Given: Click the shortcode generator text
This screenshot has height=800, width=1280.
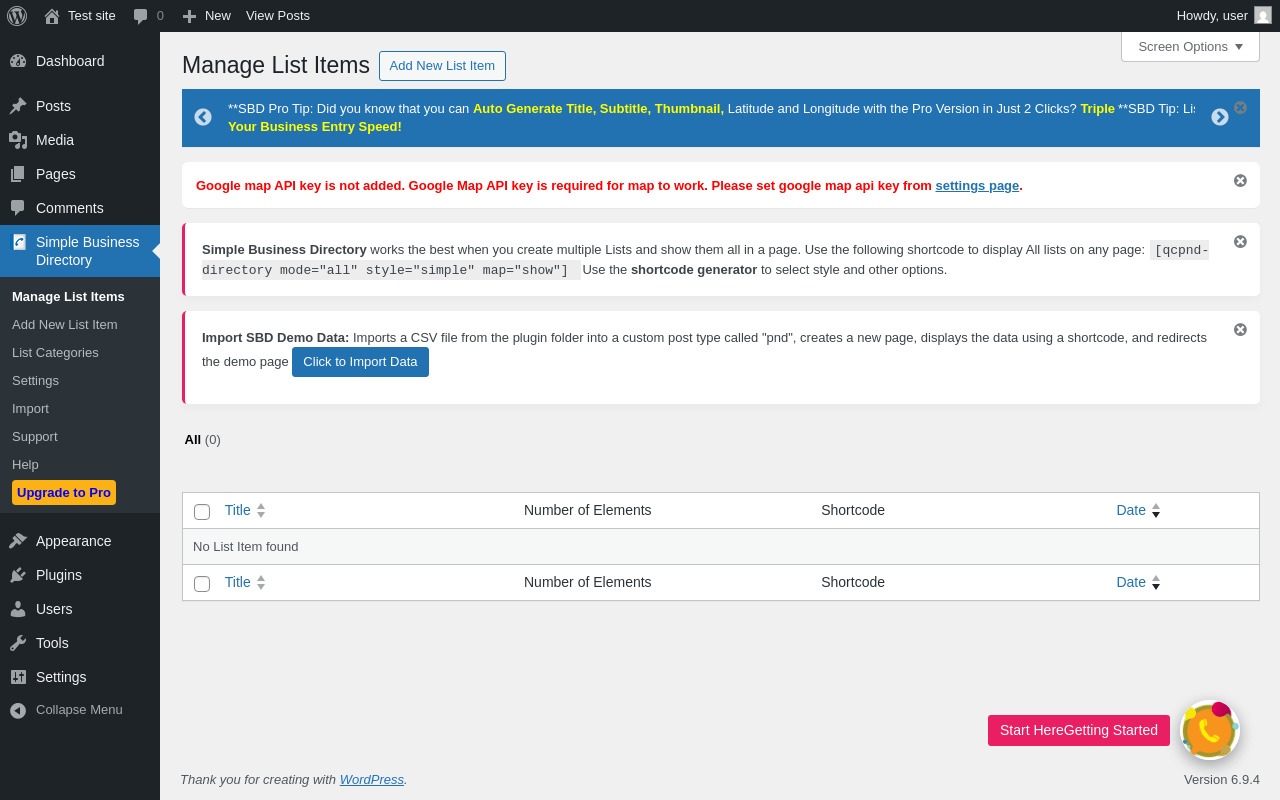Looking at the screenshot, I should (694, 269).
